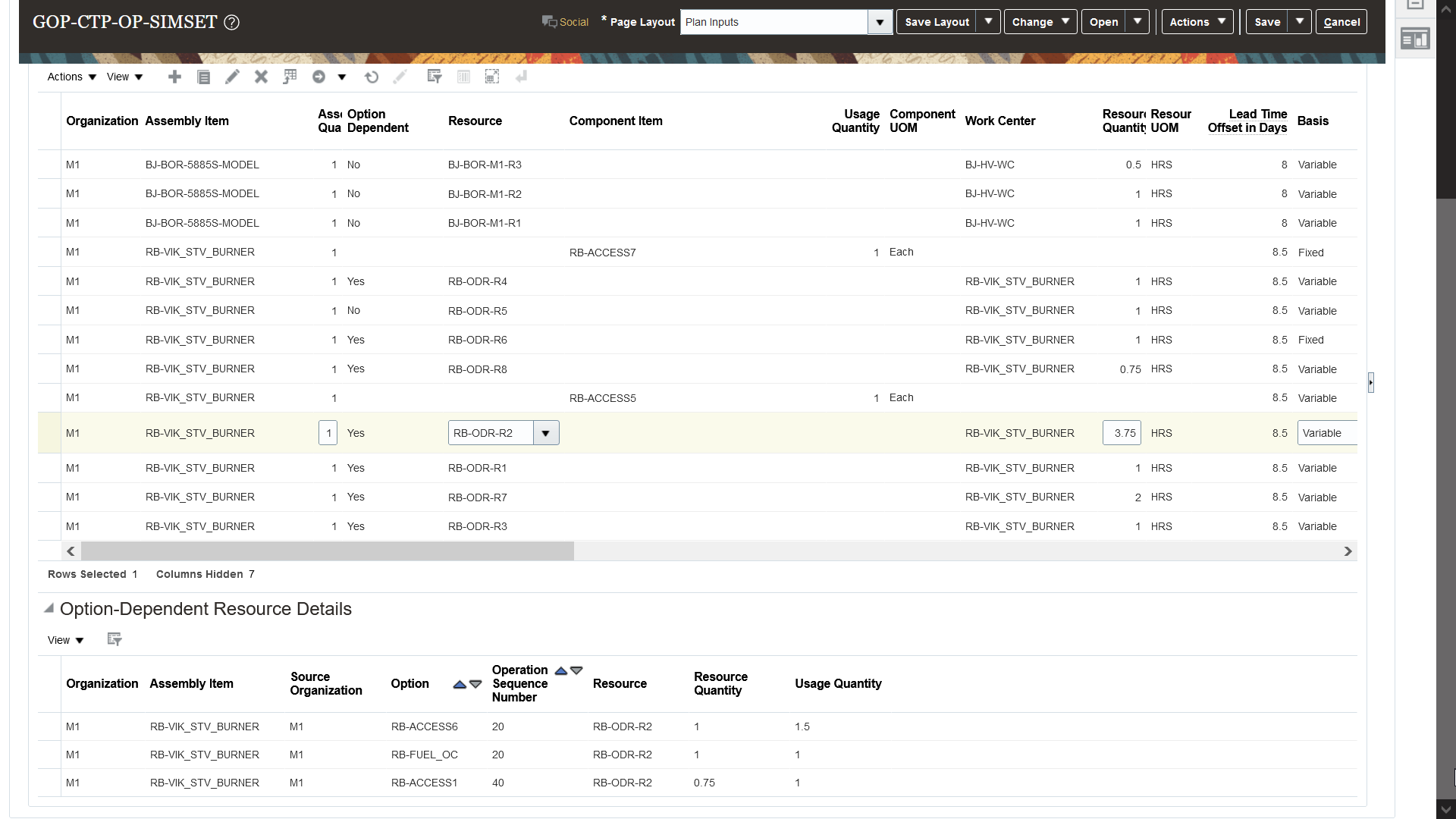Click the Refresh circular arrow icon

371,77
